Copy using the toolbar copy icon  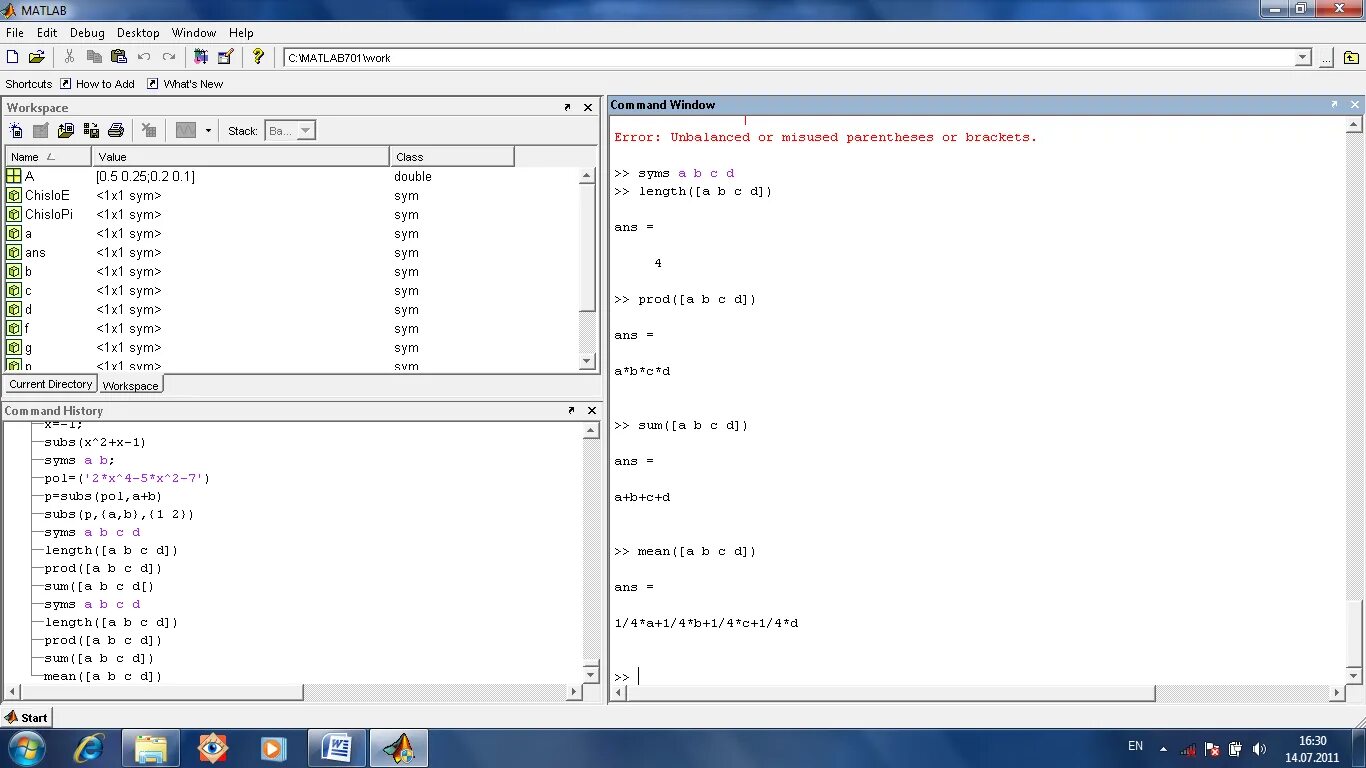[94, 57]
